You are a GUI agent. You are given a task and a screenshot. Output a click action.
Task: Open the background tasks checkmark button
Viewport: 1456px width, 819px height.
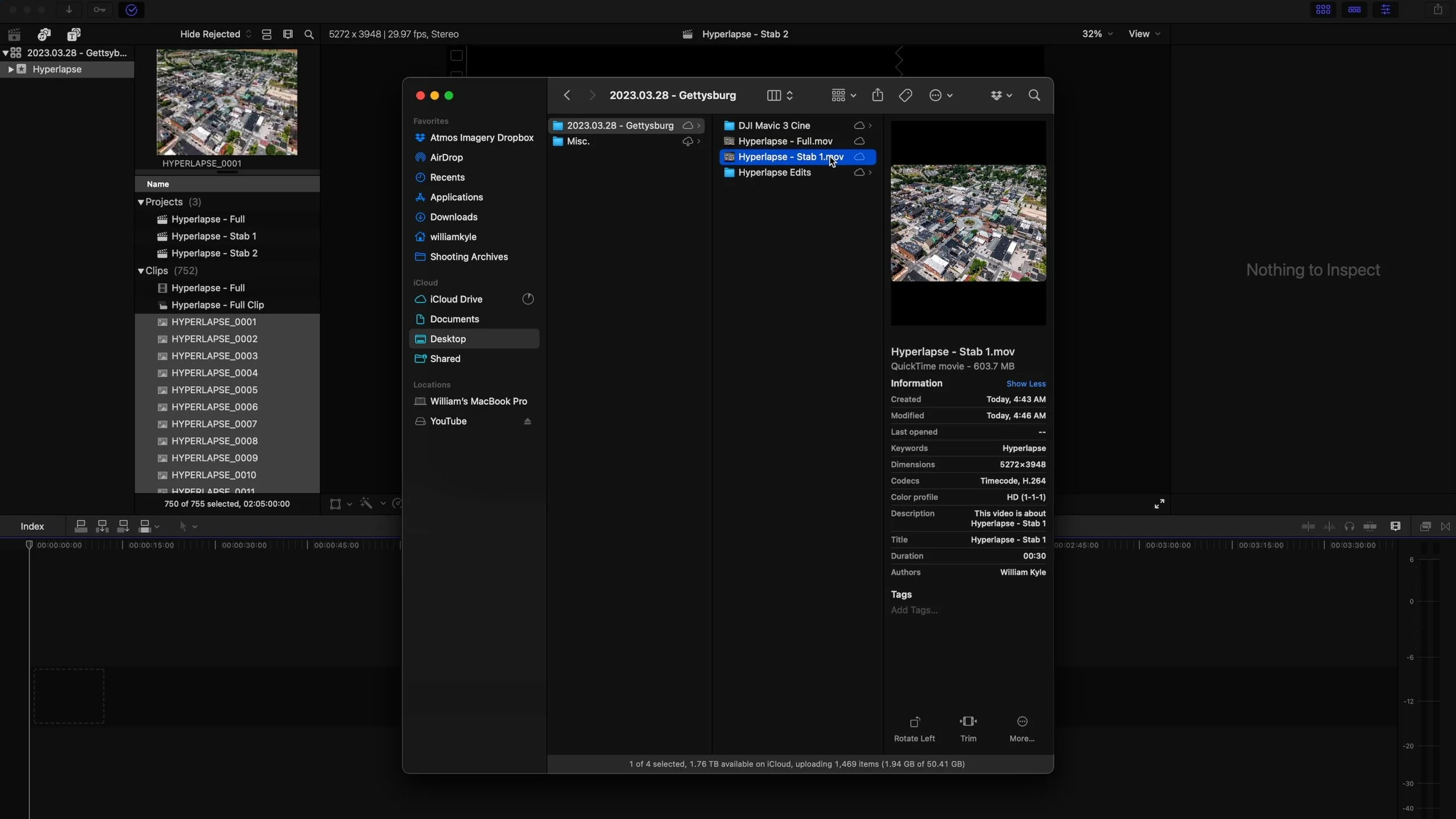click(131, 10)
